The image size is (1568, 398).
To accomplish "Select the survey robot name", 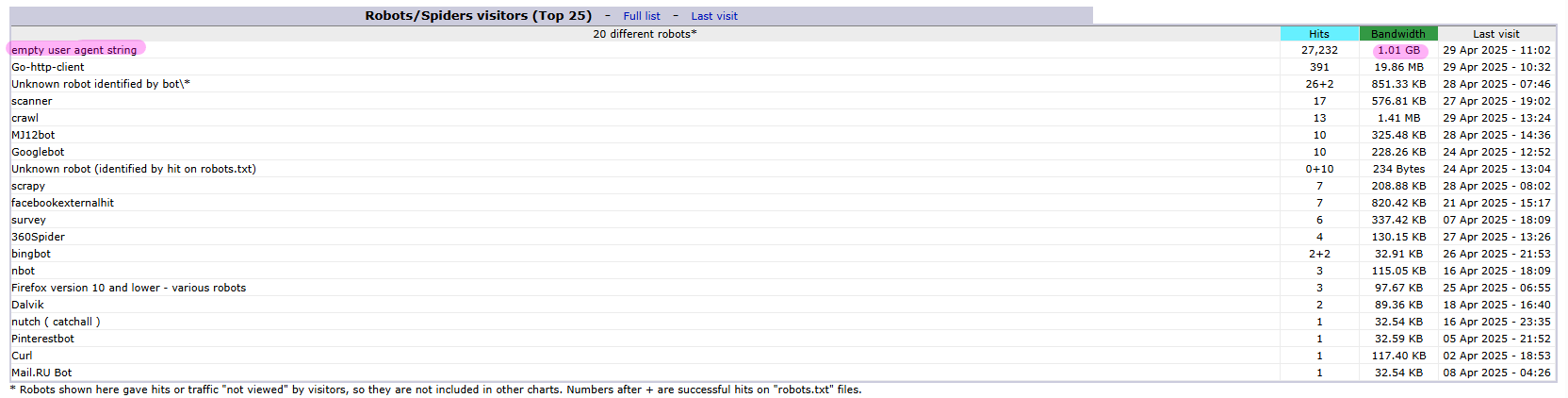I will coord(28,220).
